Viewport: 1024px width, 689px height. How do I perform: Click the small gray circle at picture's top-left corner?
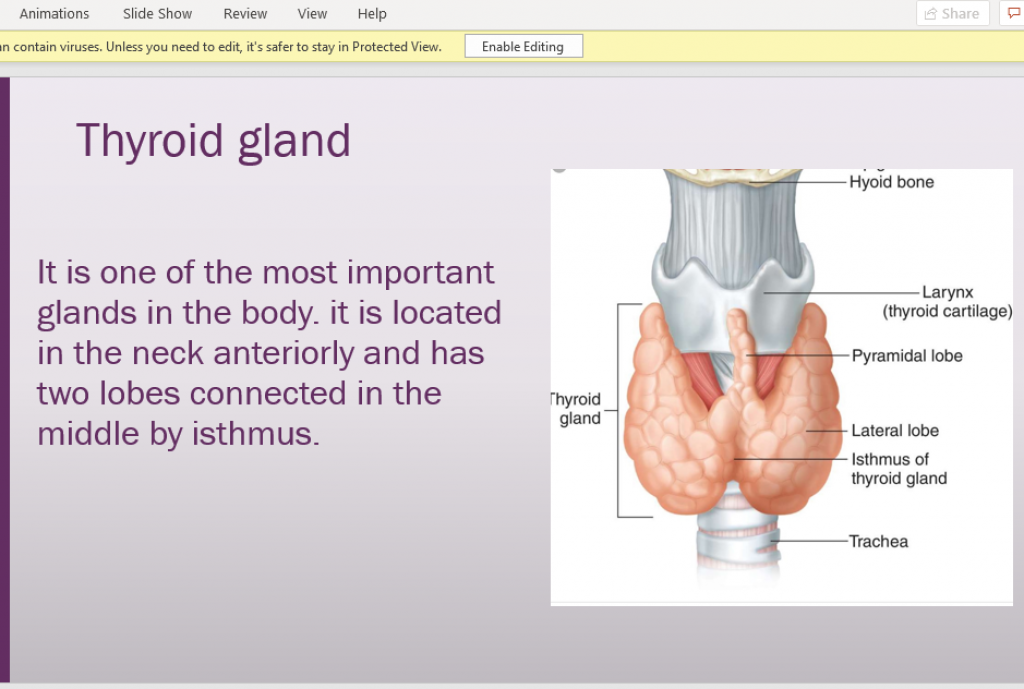point(558,168)
